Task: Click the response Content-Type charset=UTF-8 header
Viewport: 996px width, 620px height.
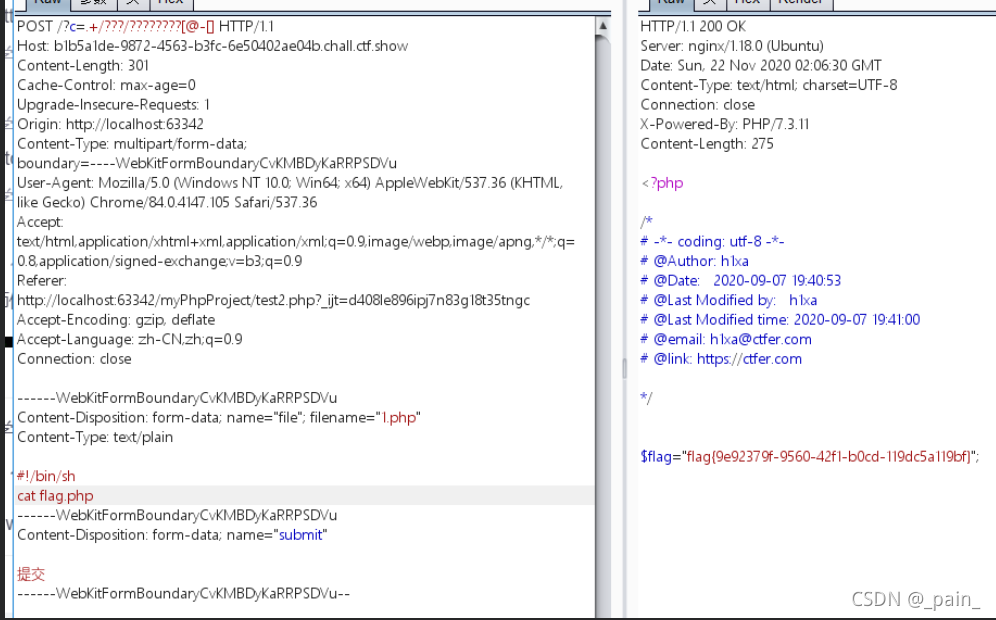Action: [x=769, y=85]
